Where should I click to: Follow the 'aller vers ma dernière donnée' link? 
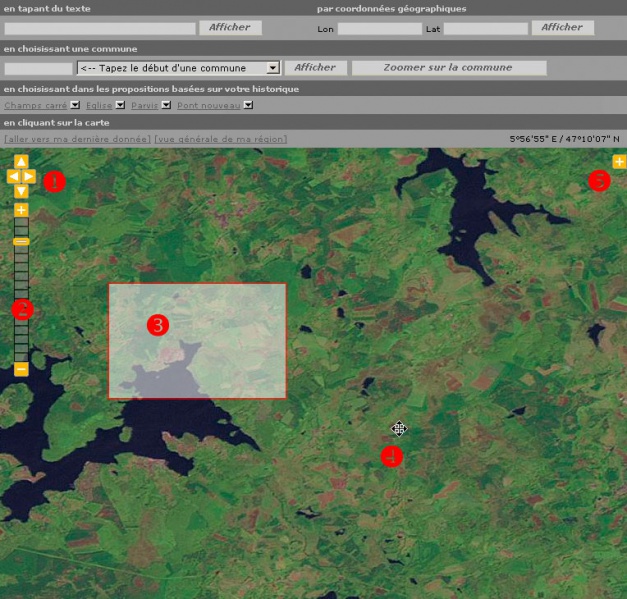77,139
